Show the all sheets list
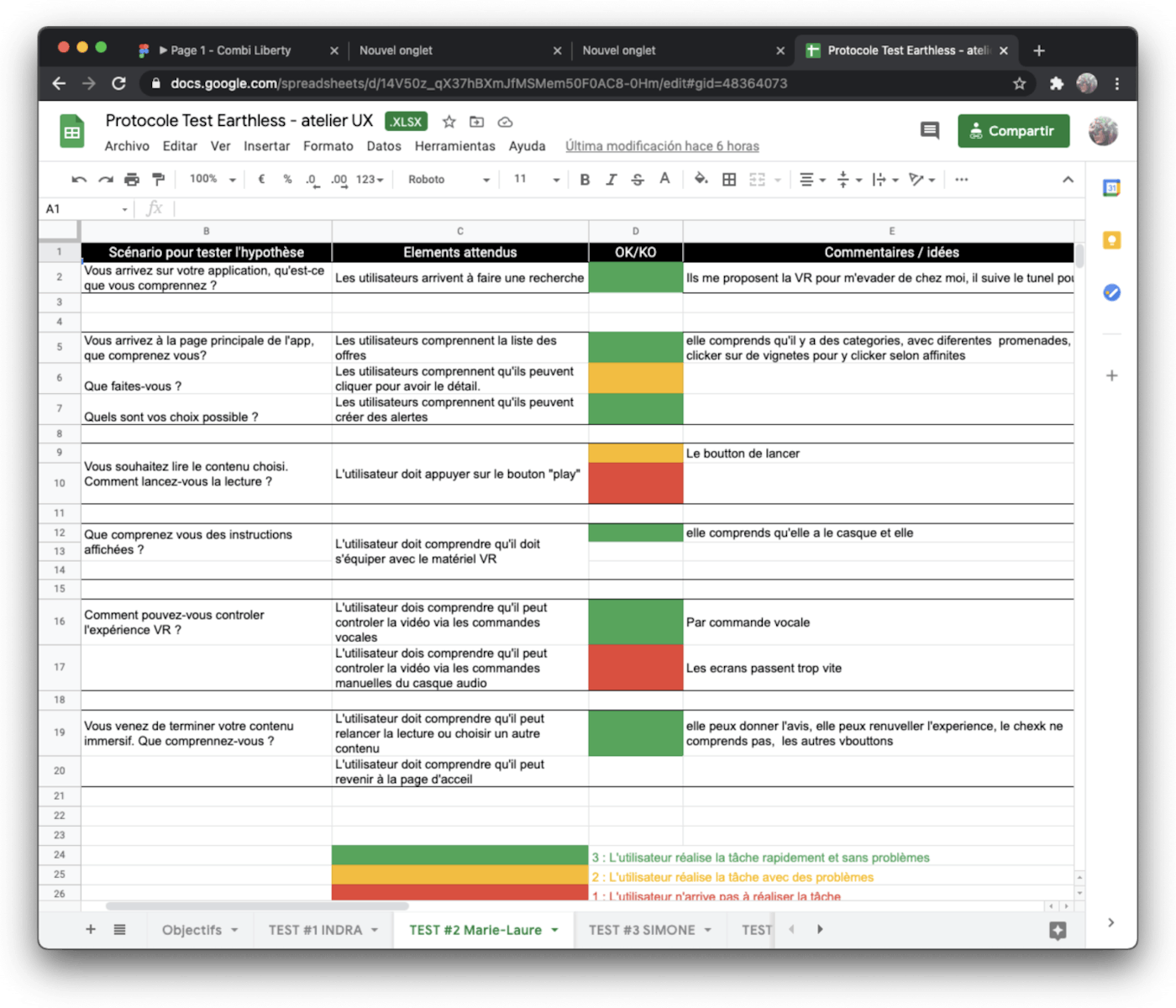This screenshot has width=1176, height=1008. pyautogui.click(x=120, y=929)
